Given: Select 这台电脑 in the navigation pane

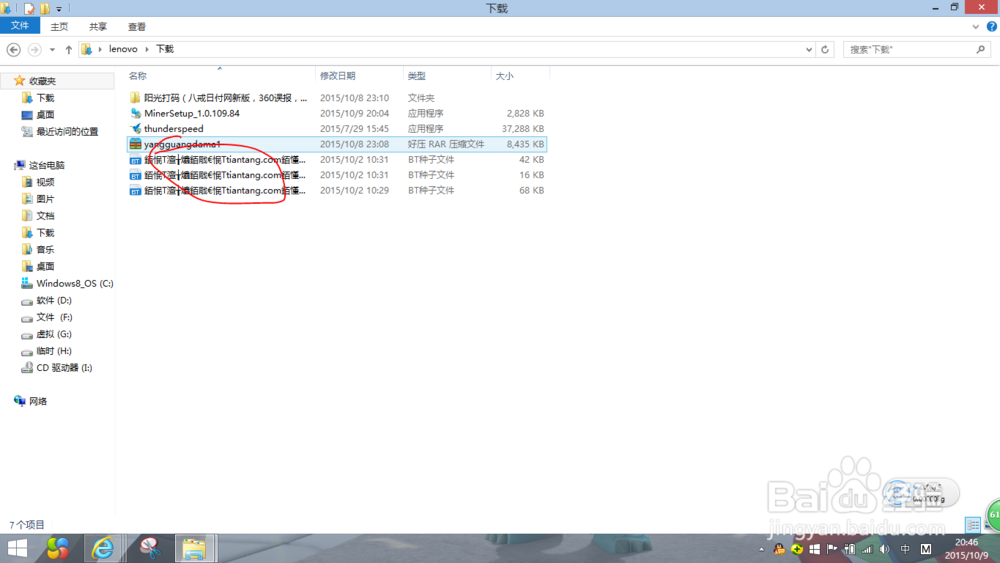Looking at the screenshot, I should coord(47,165).
